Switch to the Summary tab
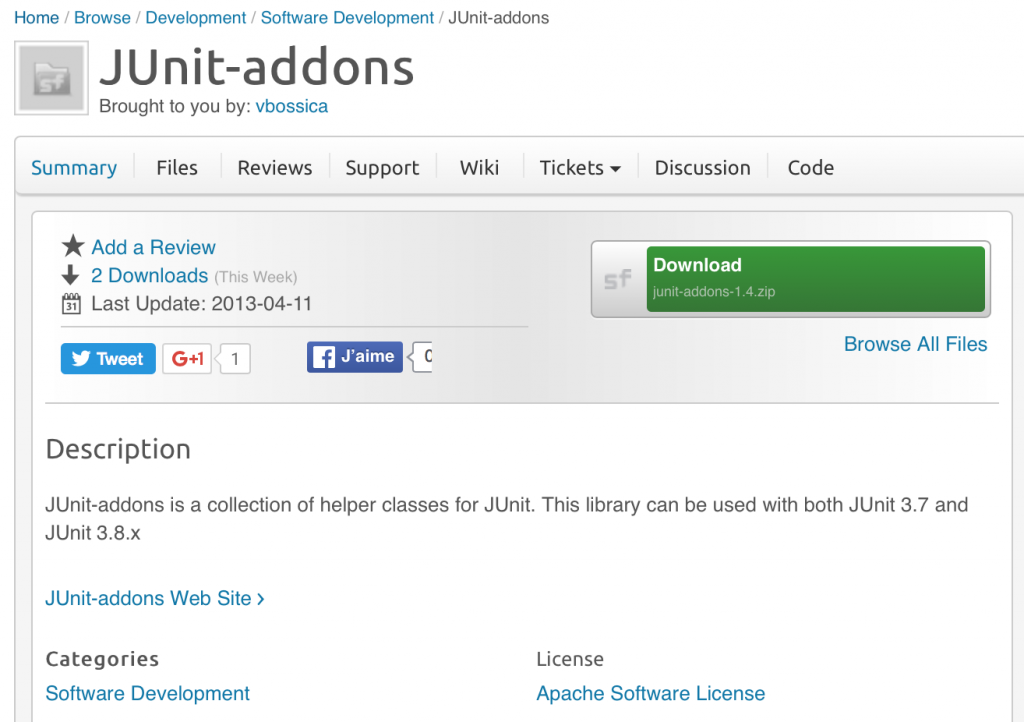 [x=74, y=168]
